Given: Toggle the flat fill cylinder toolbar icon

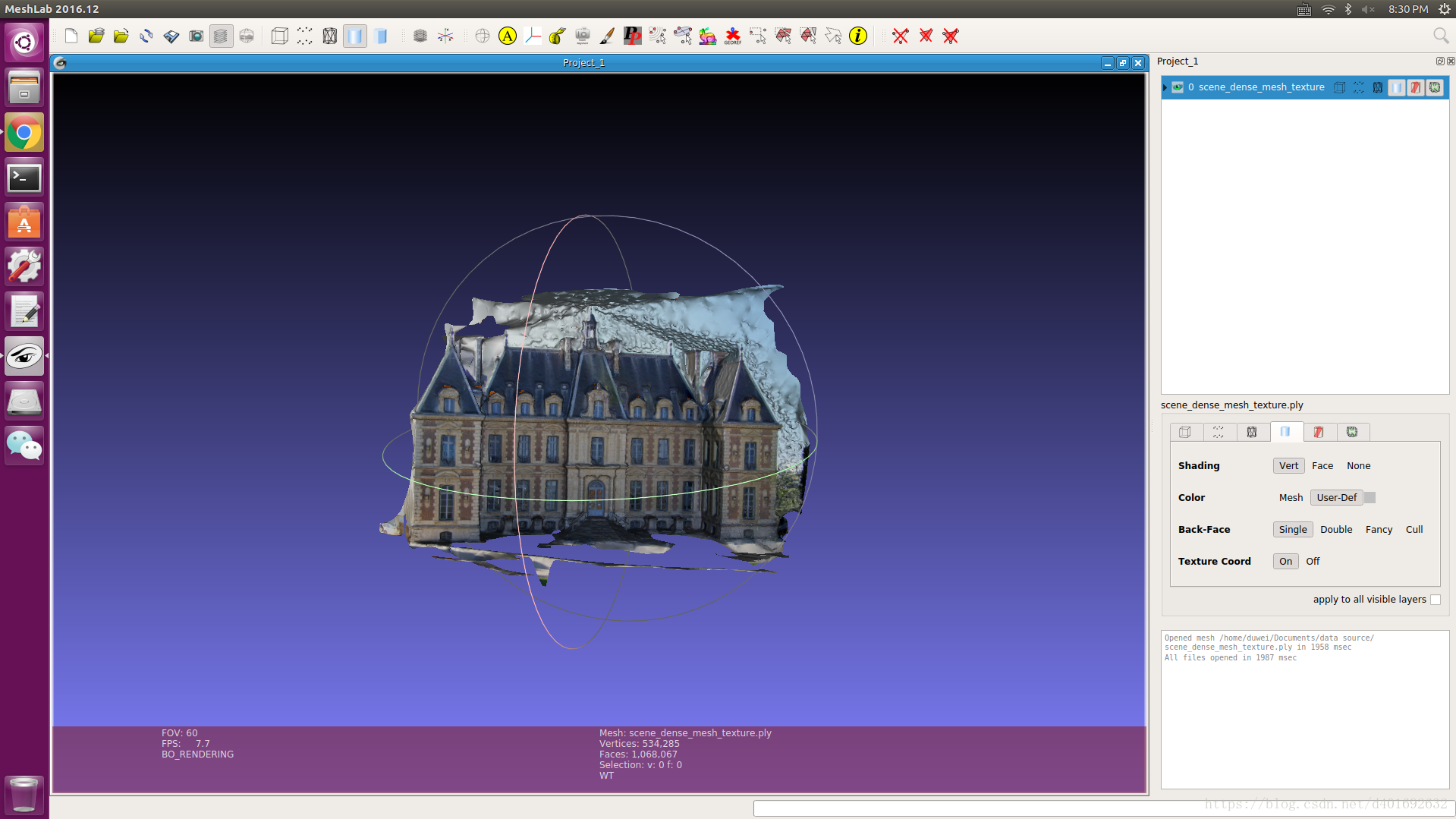Looking at the screenshot, I should (x=381, y=36).
